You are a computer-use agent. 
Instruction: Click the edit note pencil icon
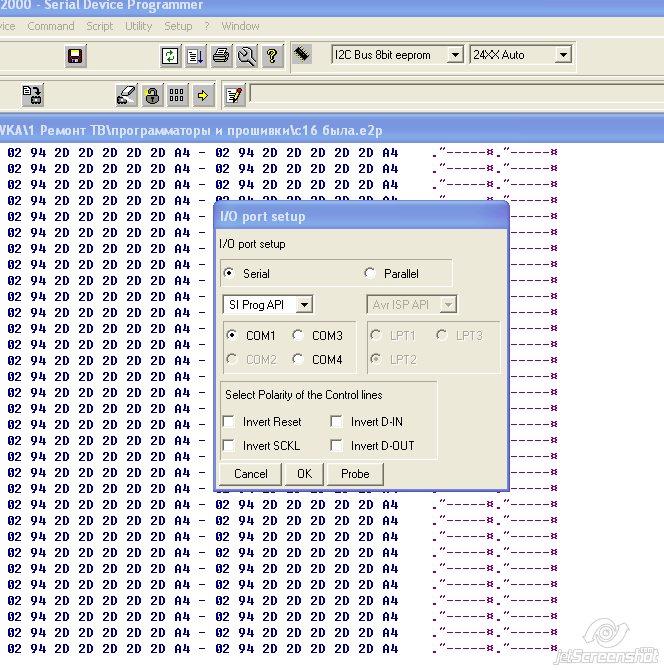[x=234, y=95]
